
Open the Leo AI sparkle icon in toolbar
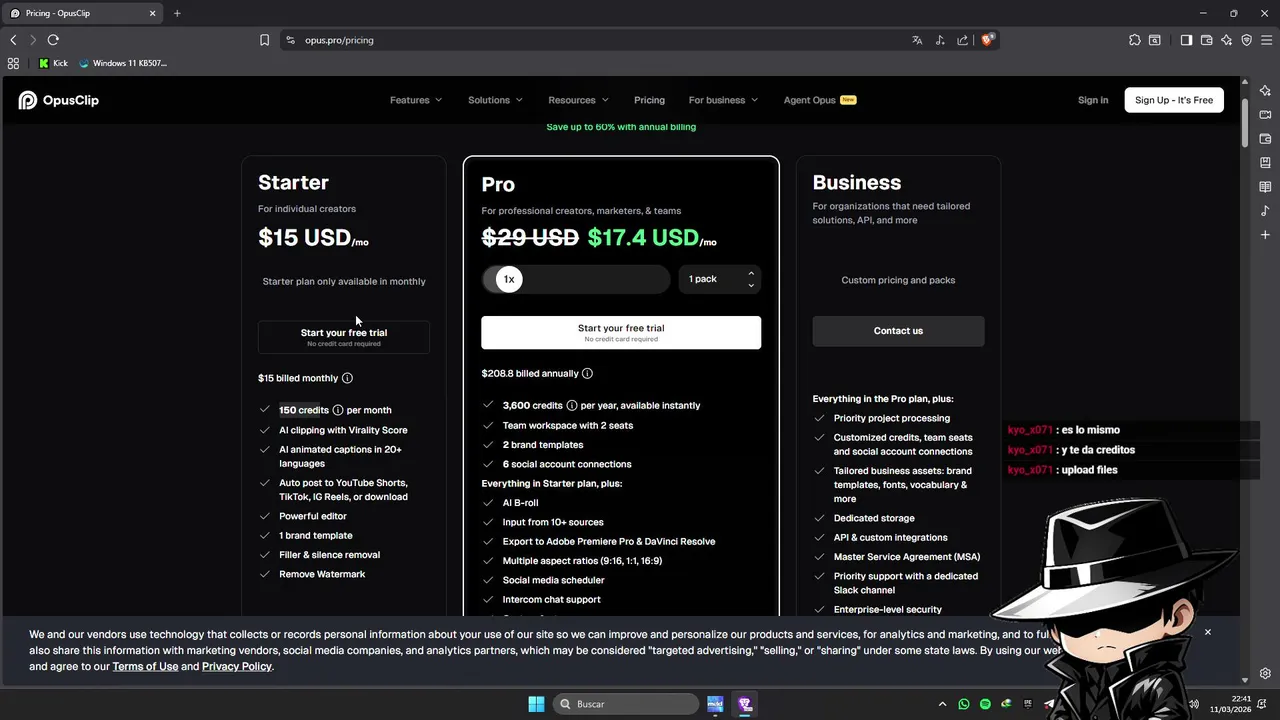point(1227,40)
